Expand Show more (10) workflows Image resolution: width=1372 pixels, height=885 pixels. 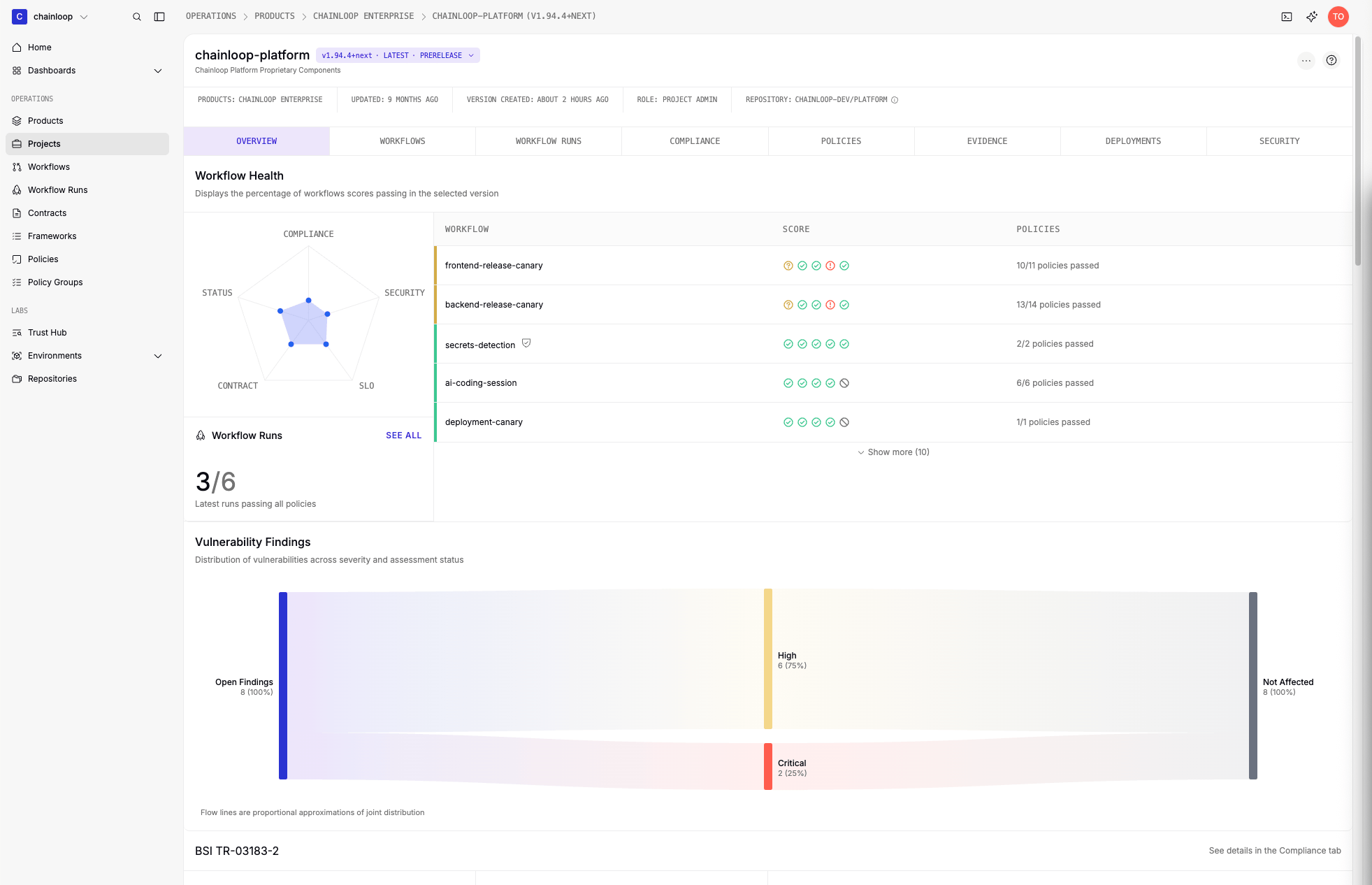coord(893,452)
